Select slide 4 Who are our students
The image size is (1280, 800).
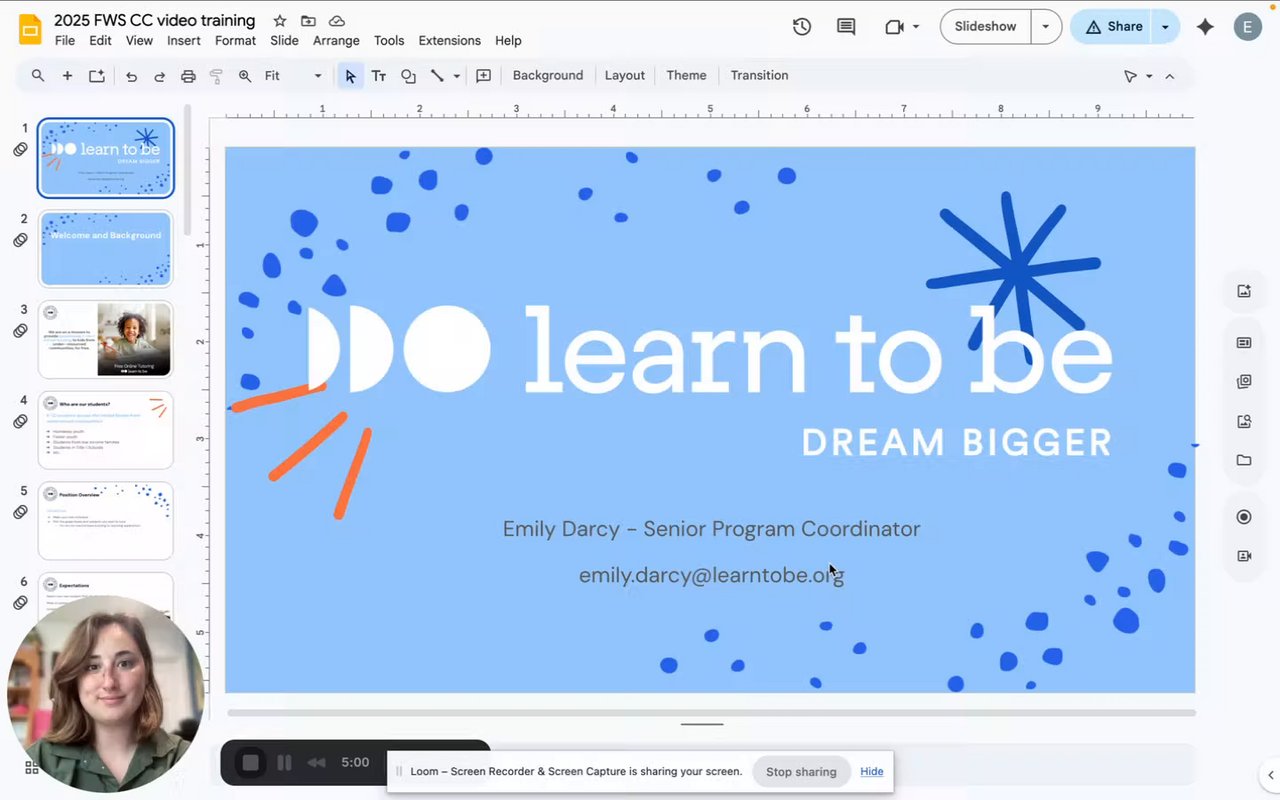106,430
